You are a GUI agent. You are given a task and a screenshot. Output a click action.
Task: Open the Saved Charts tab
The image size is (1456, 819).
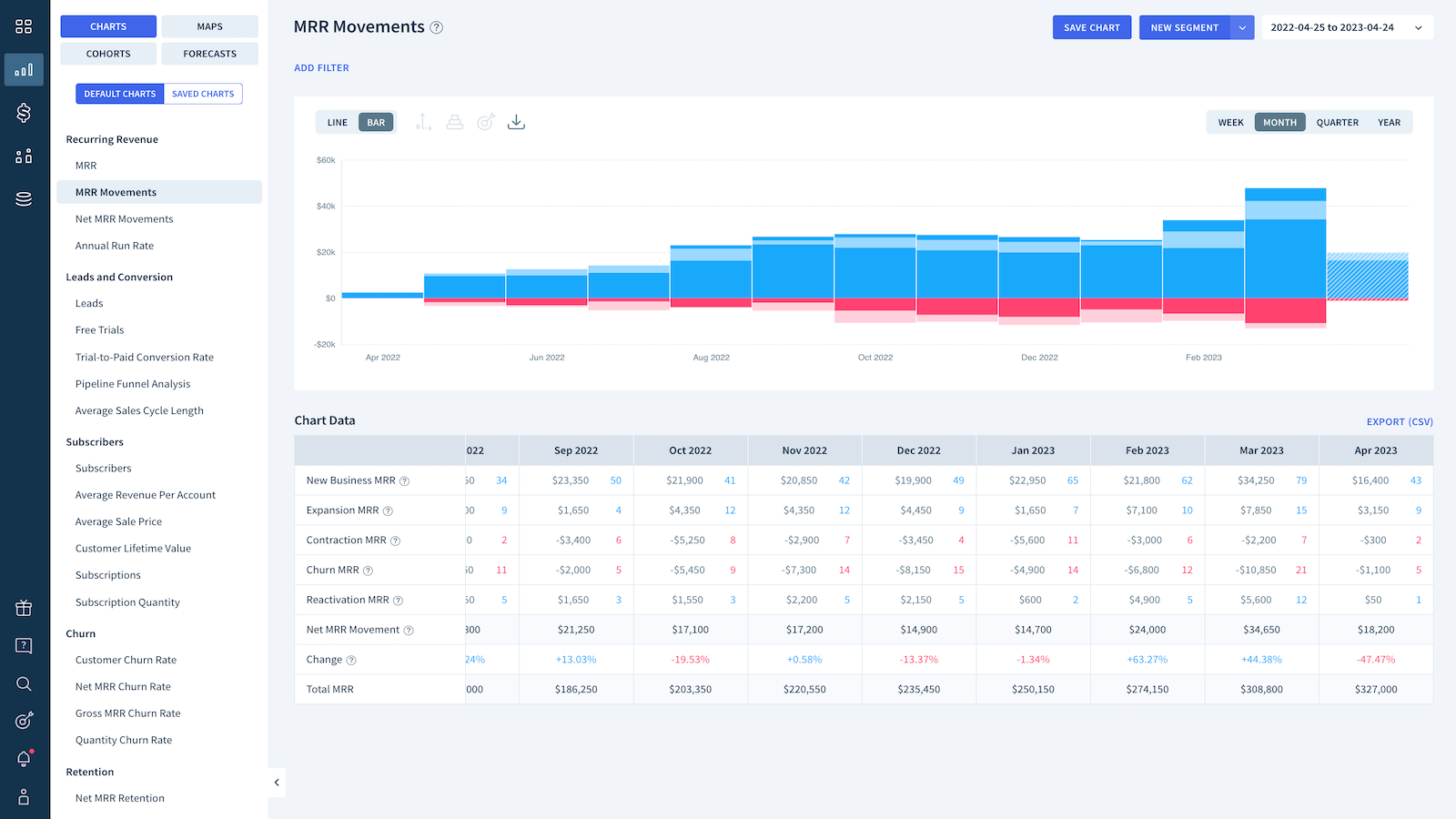(x=203, y=94)
